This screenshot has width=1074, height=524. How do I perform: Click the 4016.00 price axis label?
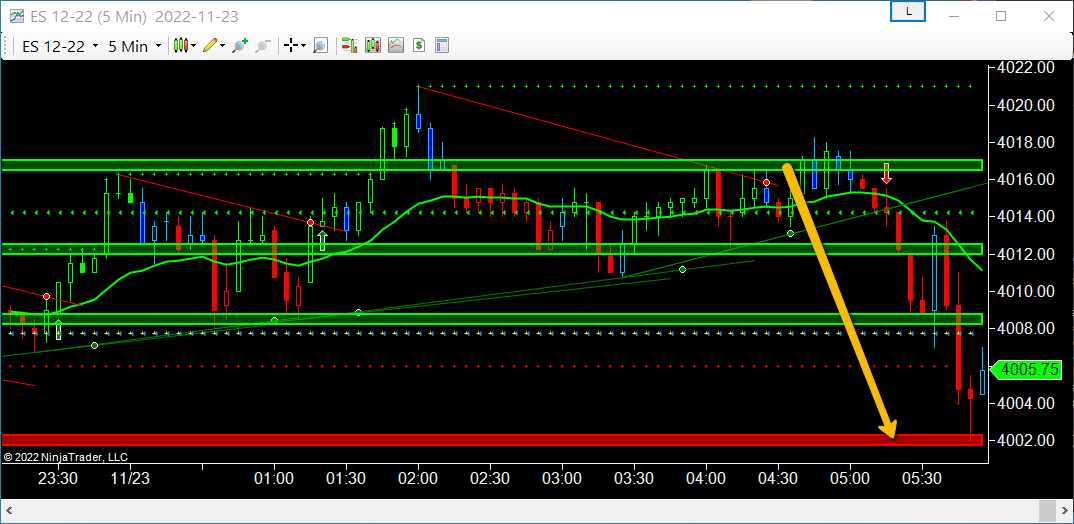pyautogui.click(x=1027, y=179)
